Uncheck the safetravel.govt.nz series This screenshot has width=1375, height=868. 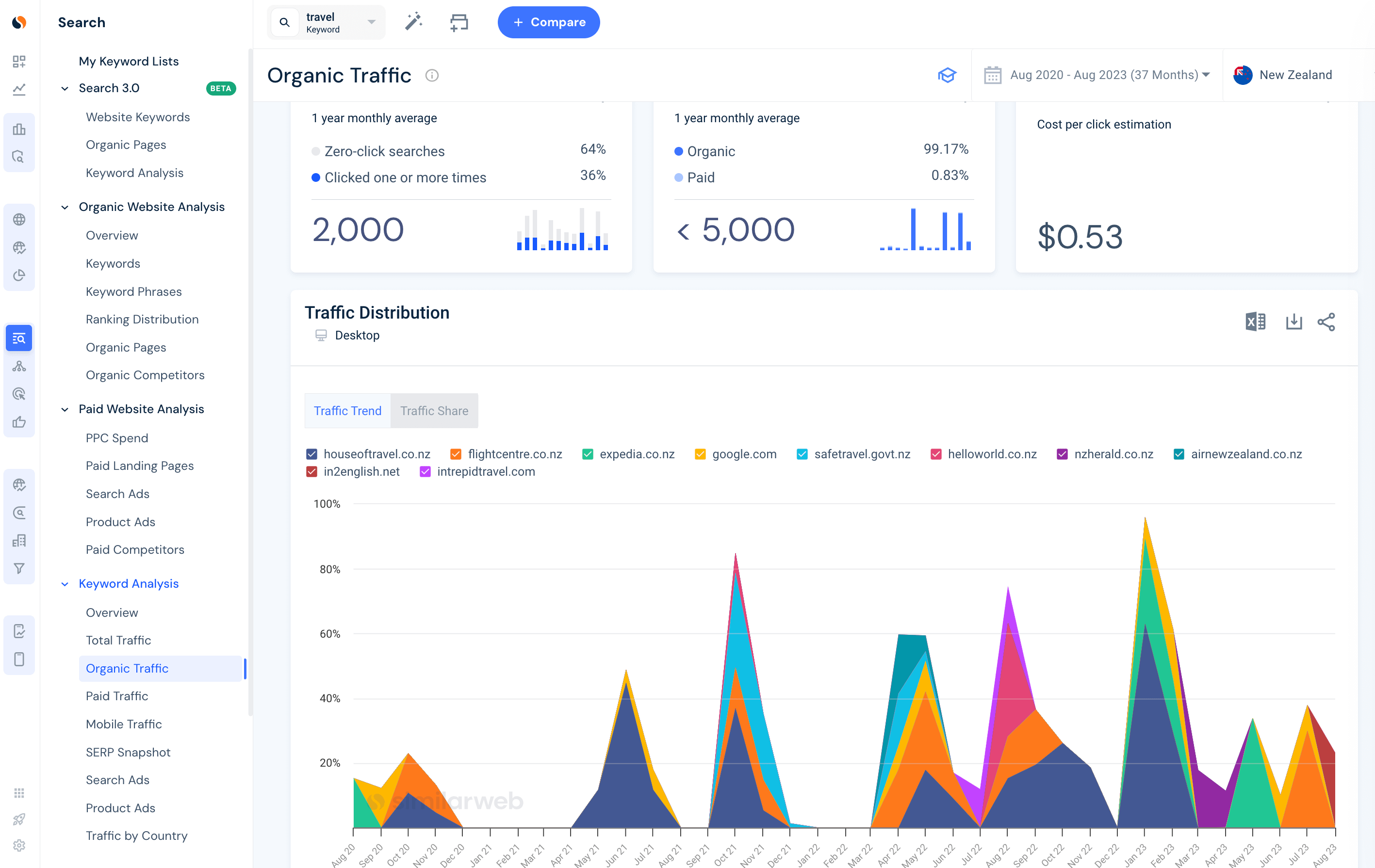(802, 454)
